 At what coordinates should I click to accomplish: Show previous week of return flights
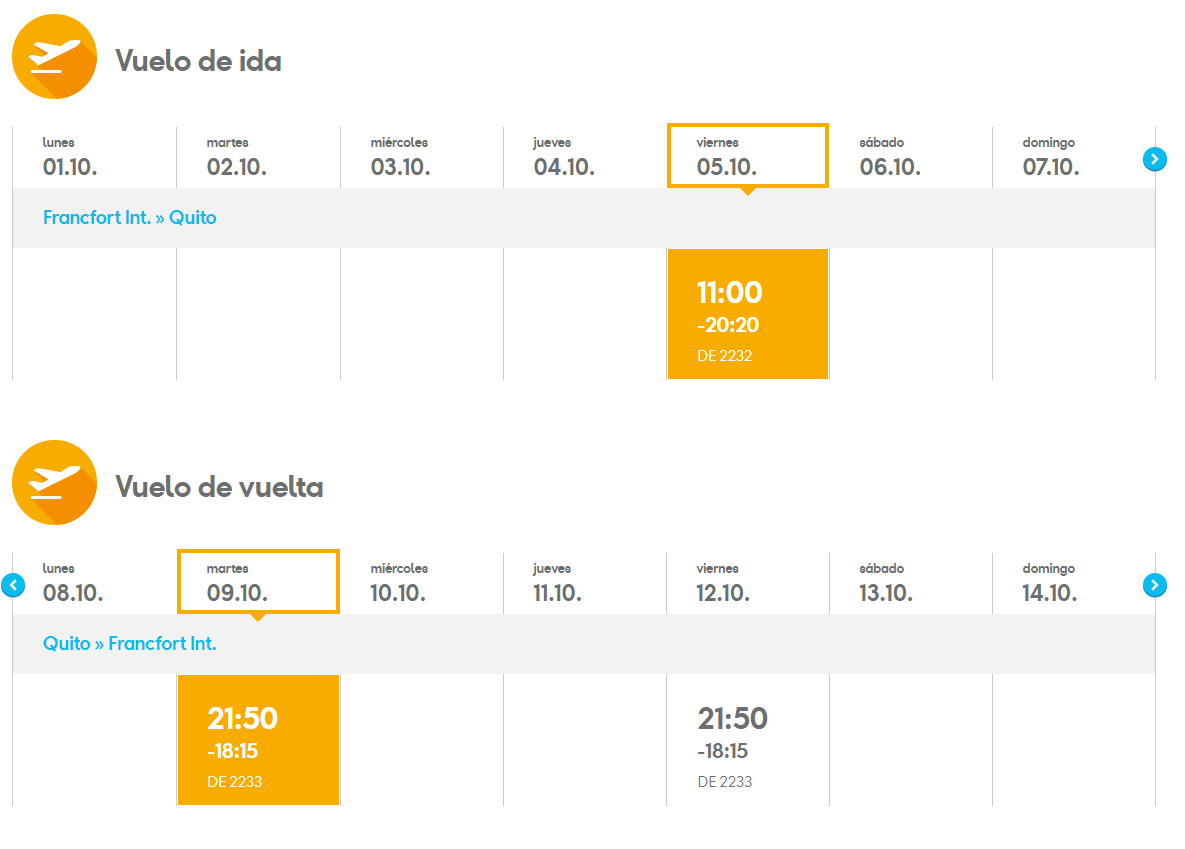[13, 584]
